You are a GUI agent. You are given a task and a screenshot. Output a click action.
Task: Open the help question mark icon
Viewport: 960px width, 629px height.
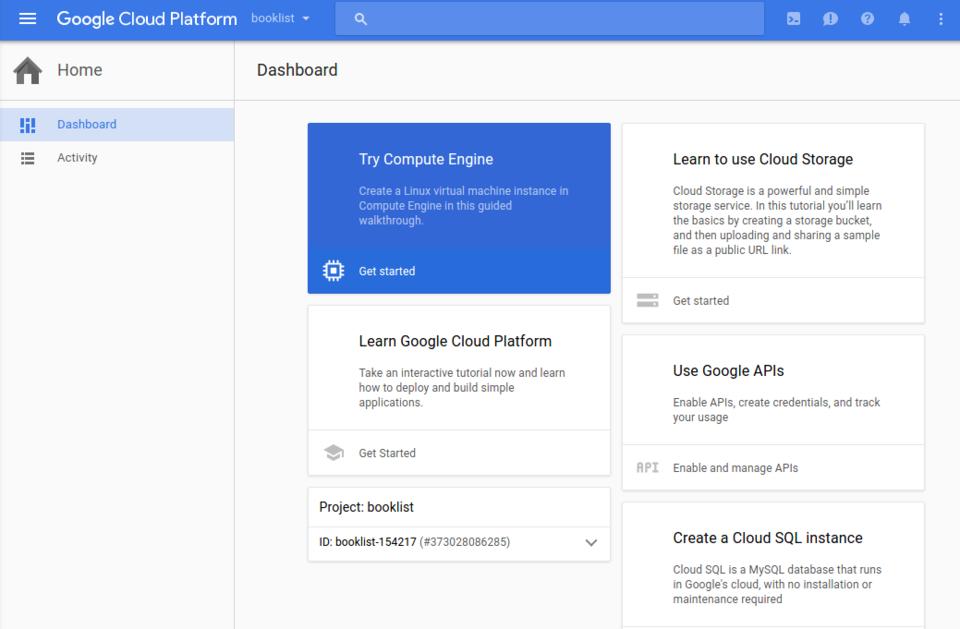click(x=867, y=19)
